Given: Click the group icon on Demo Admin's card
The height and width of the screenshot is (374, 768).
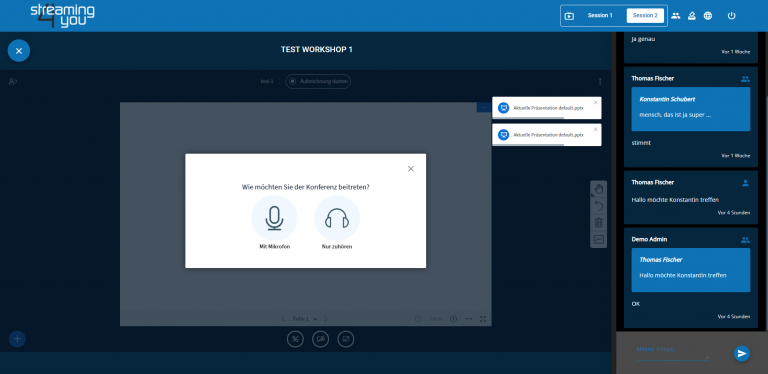Looking at the screenshot, I should click(745, 239).
